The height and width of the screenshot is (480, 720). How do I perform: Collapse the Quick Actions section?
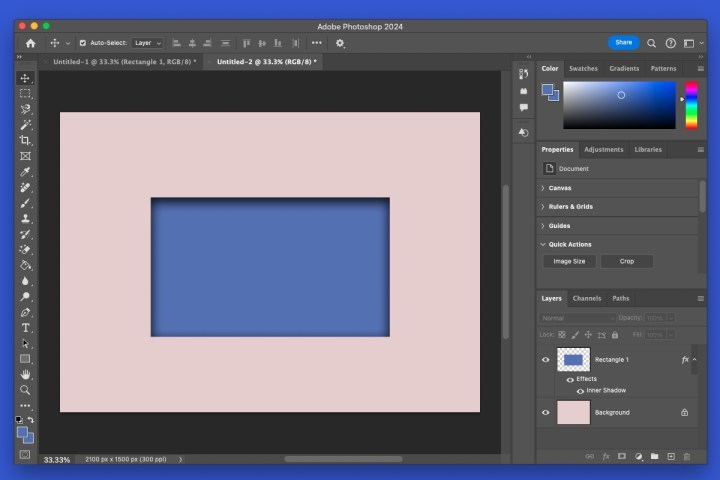570,244
